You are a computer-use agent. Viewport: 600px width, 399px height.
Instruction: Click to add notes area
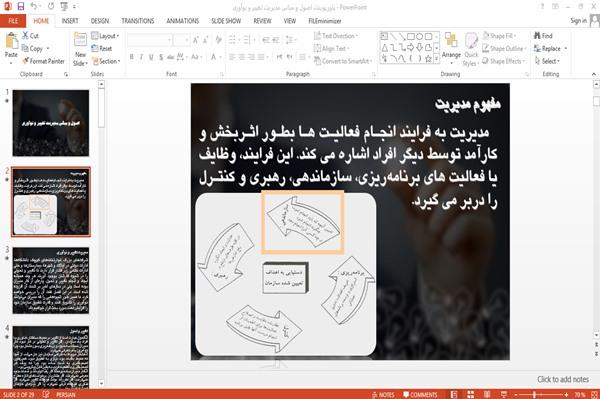coord(562,379)
